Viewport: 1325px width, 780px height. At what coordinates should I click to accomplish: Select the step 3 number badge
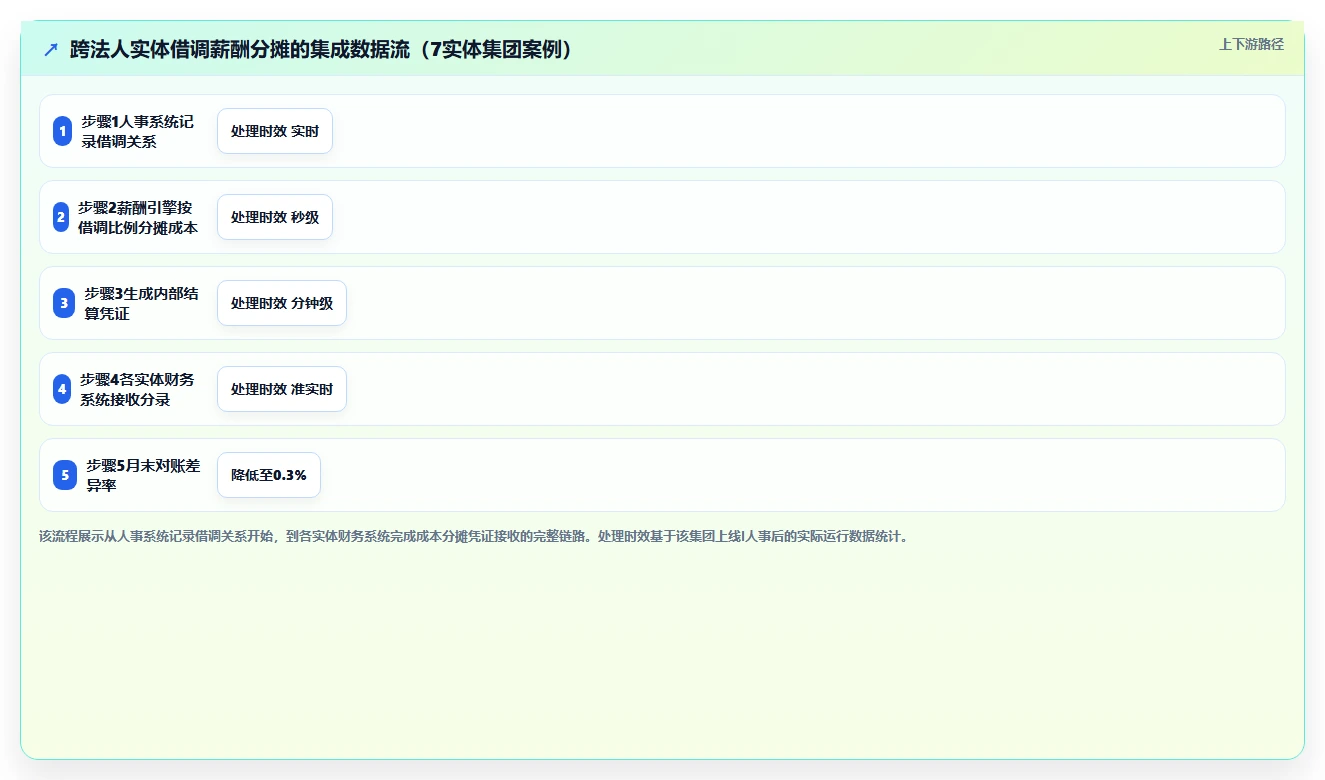click(64, 303)
